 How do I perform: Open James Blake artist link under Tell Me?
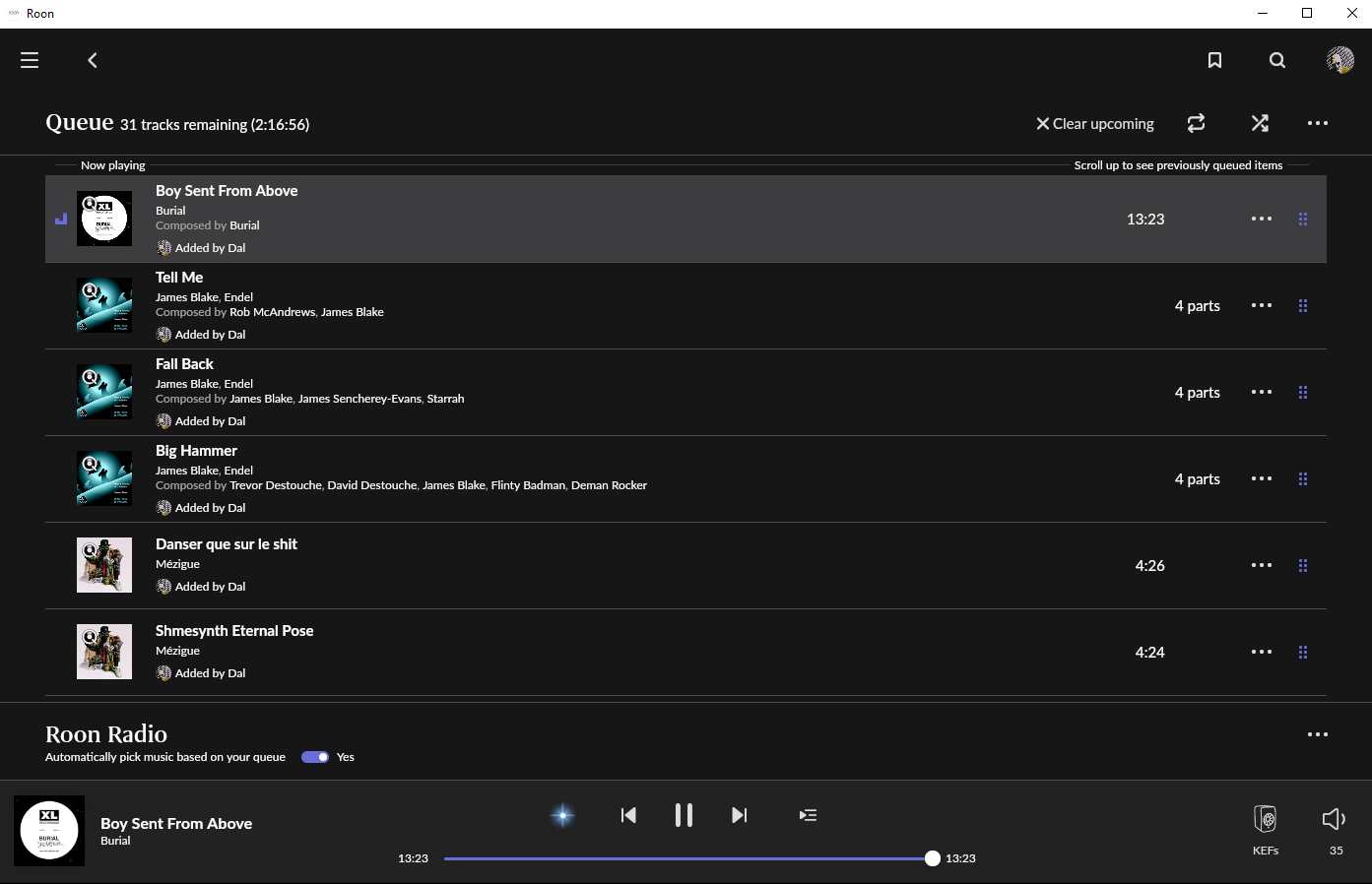point(187,297)
